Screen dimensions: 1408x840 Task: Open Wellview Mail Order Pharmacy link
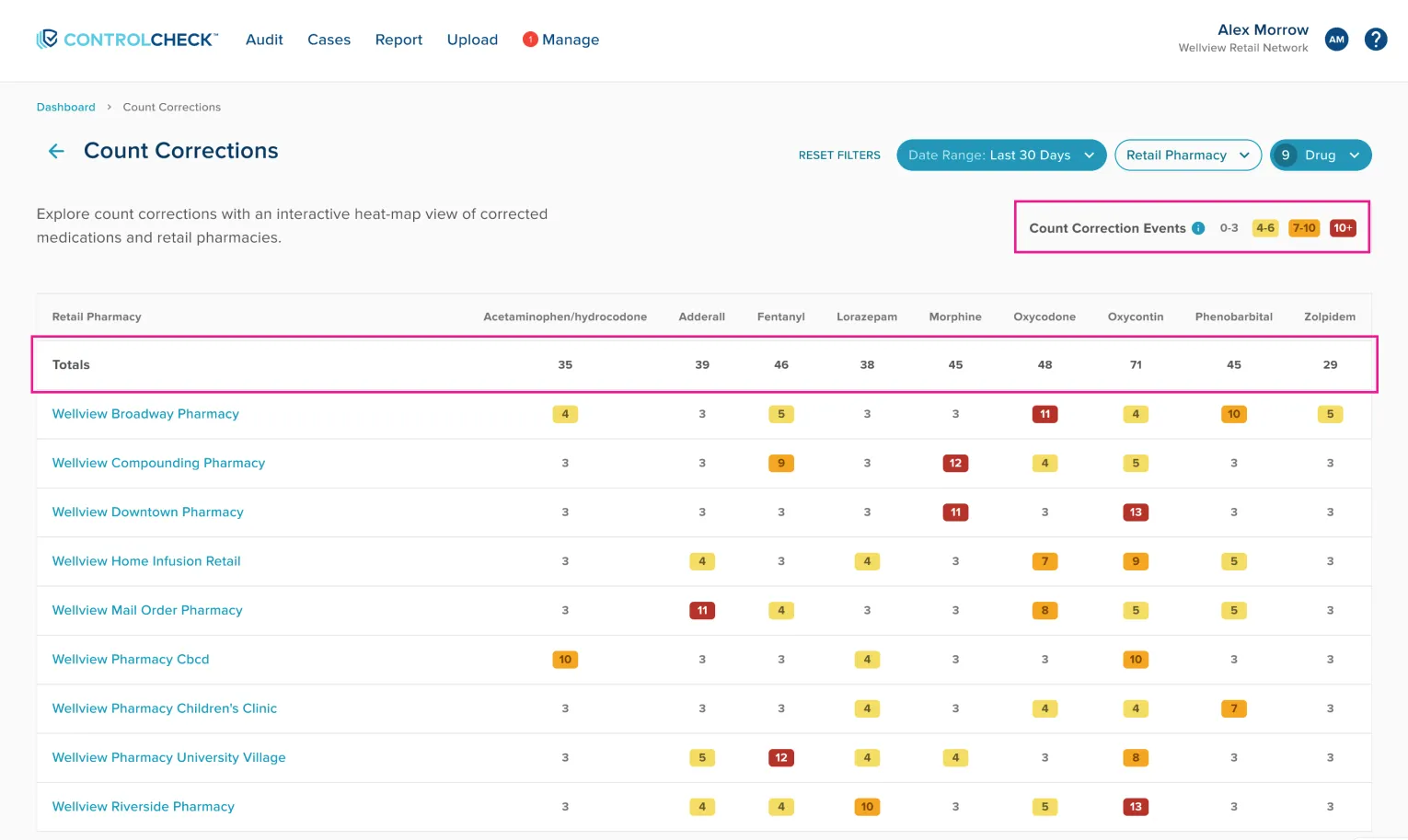pyautogui.click(x=147, y=610)
